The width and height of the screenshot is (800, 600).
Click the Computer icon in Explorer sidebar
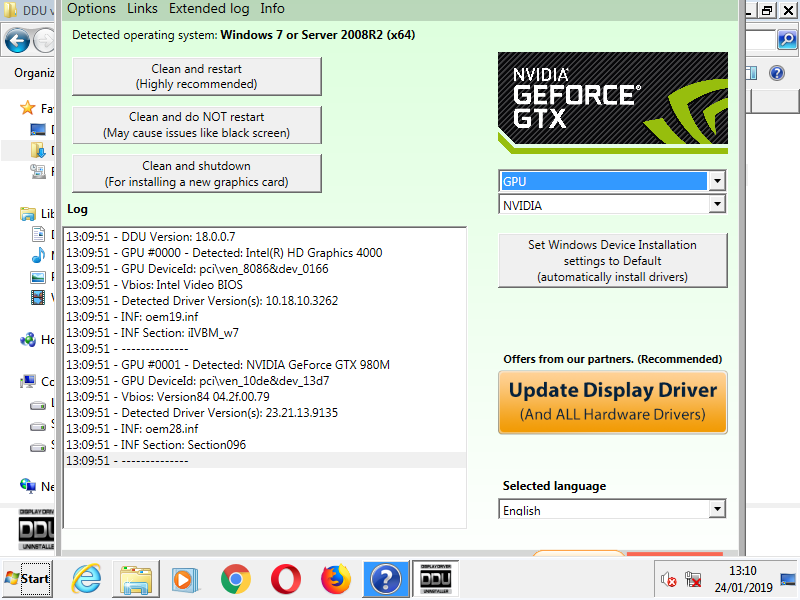[x=28, y=381]
